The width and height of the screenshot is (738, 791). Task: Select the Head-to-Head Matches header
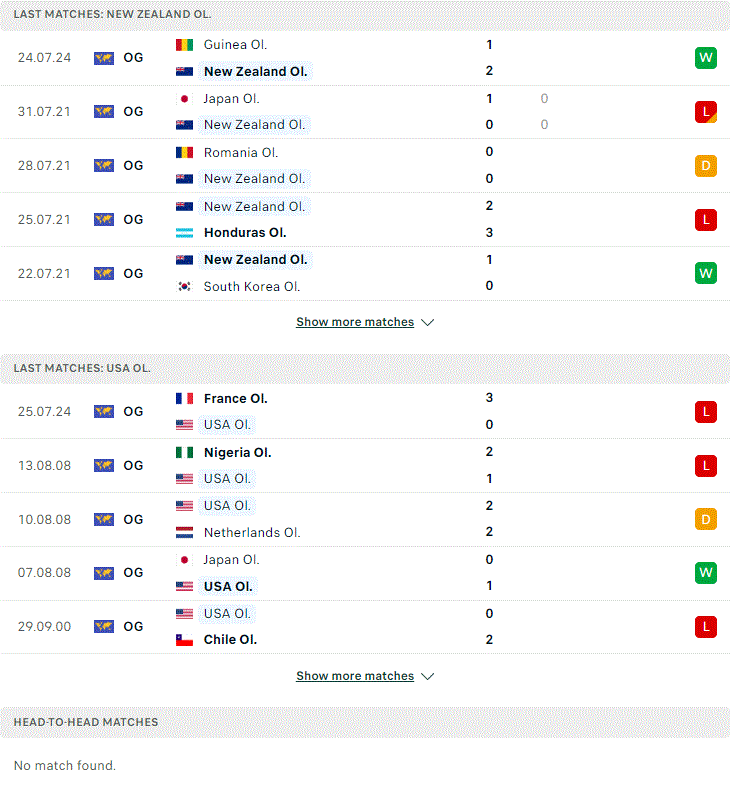coord(365,722)
